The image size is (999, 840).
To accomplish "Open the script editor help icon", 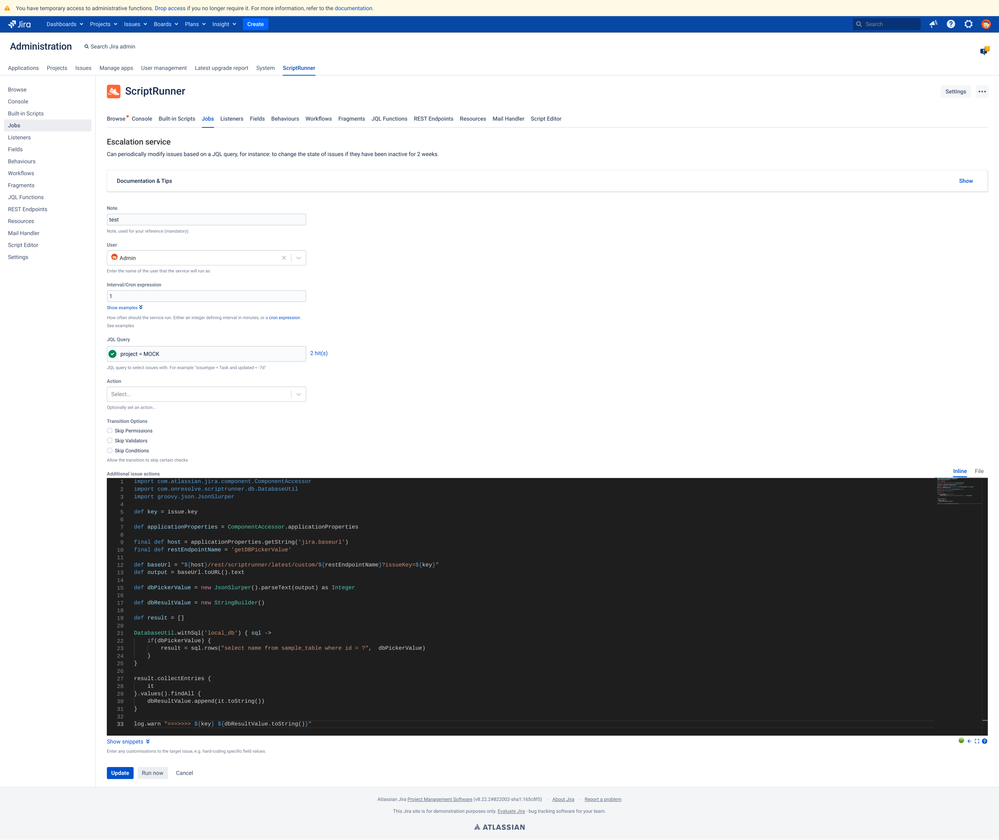I will click(985, 740).
